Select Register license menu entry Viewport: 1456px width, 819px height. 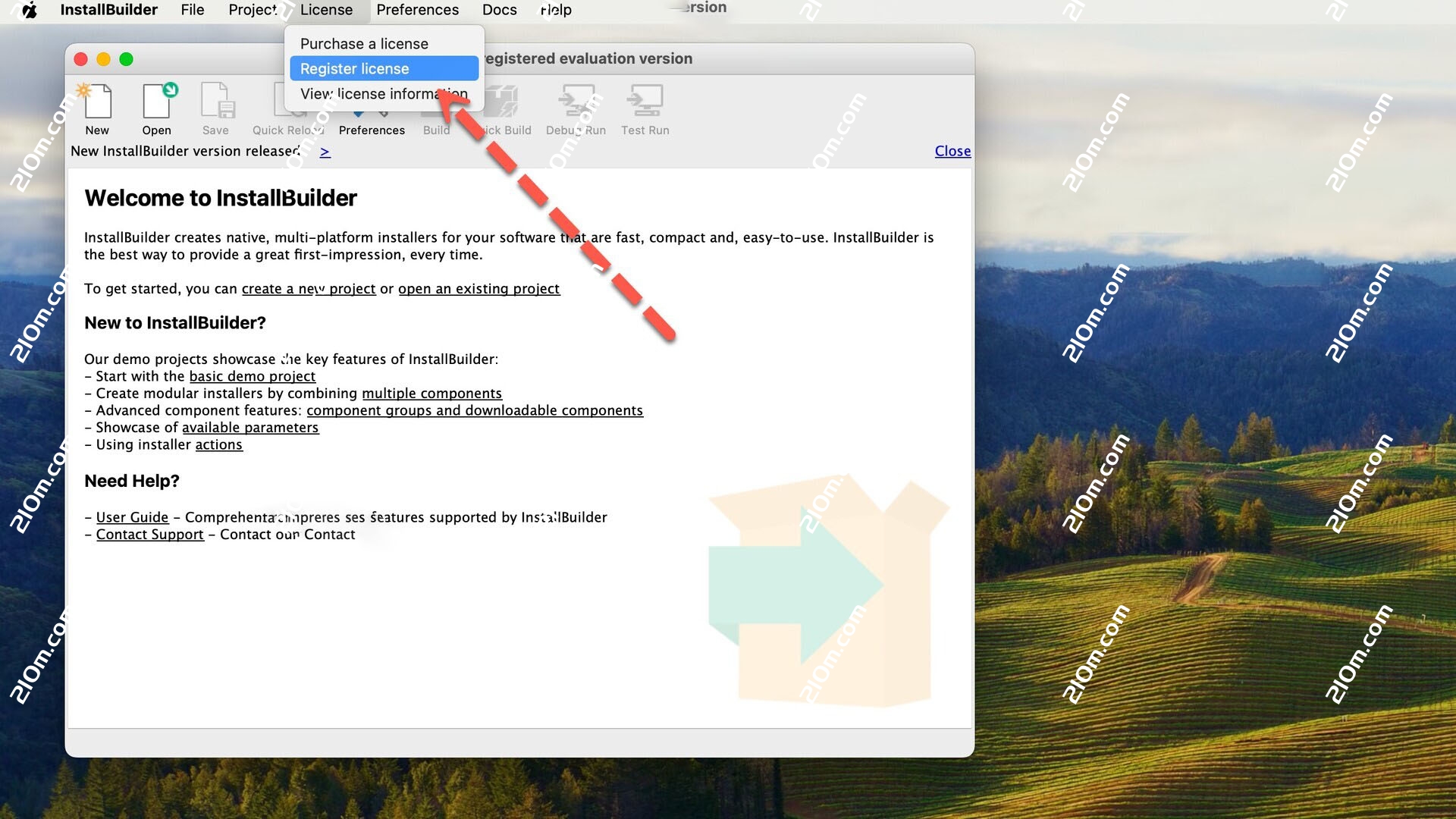tap(384, 69)
